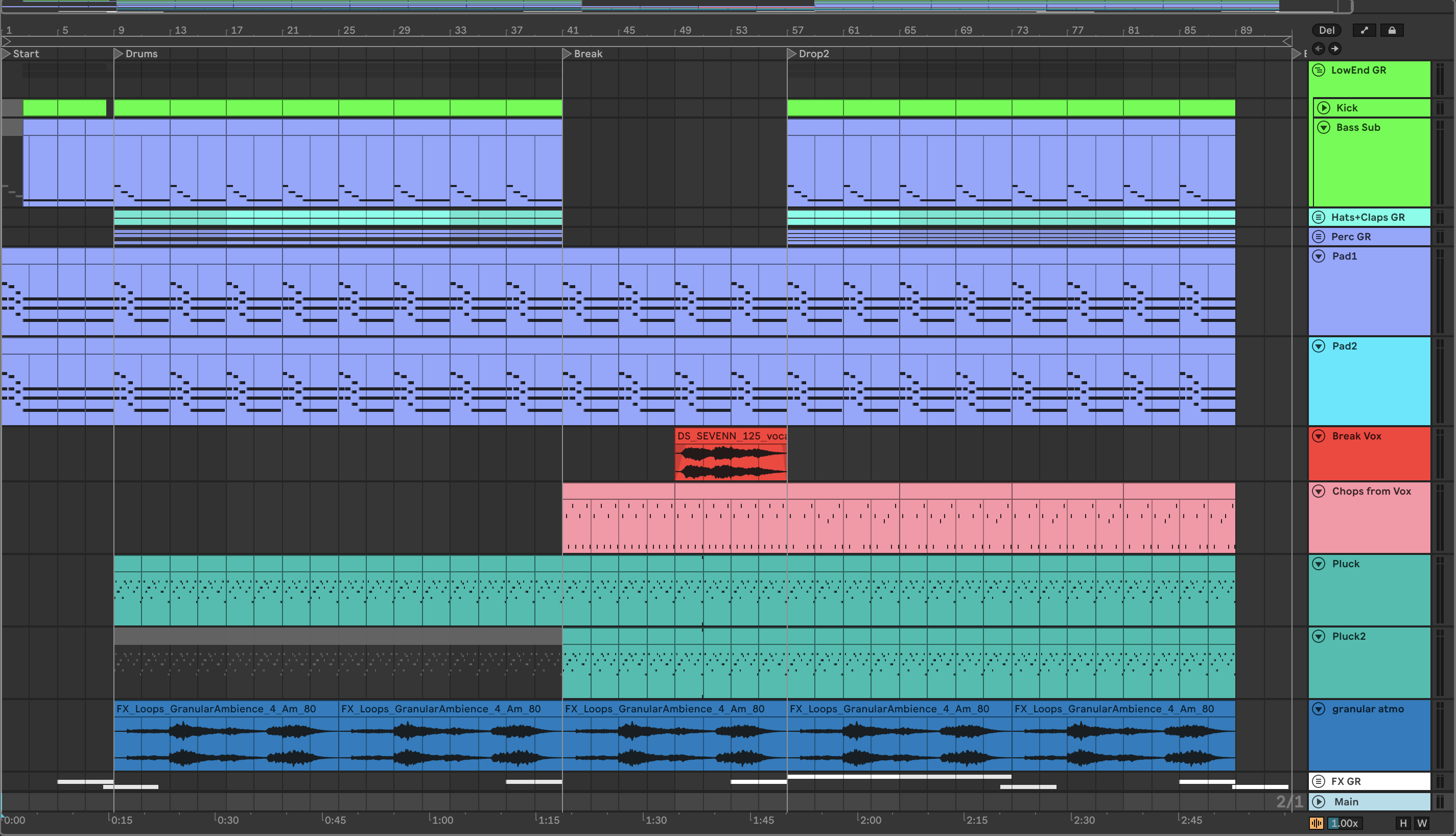
Task: Collapse the Pad1 track
Action: pos(1319,256)
